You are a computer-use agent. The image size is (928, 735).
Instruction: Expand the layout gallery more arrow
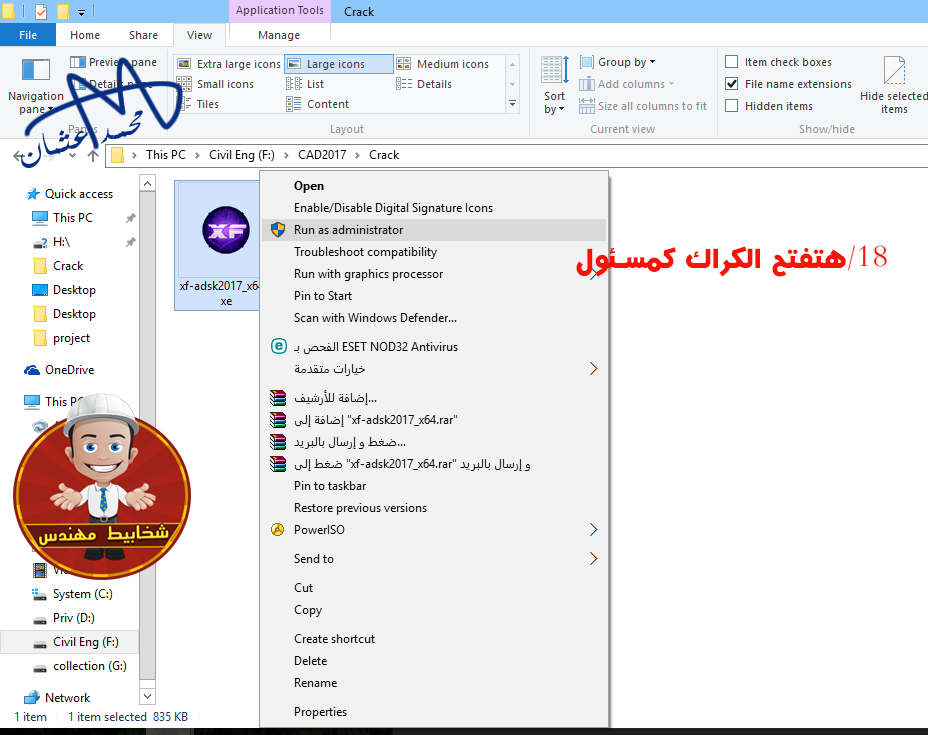click(513, 104)
